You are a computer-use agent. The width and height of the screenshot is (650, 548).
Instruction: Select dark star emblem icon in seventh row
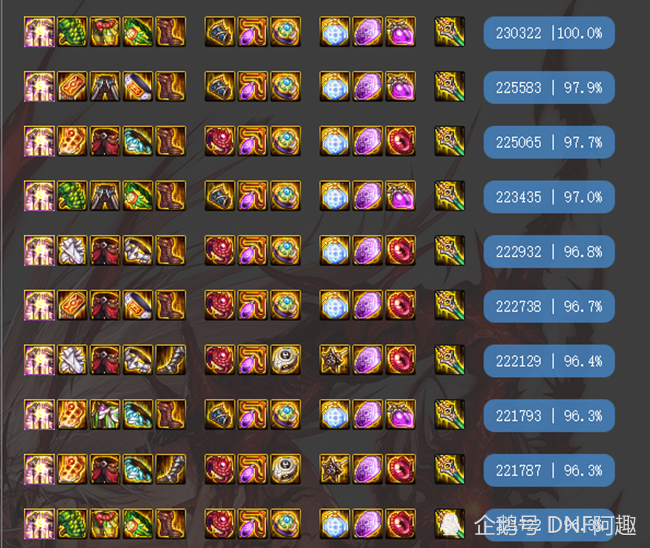point(335,360)
